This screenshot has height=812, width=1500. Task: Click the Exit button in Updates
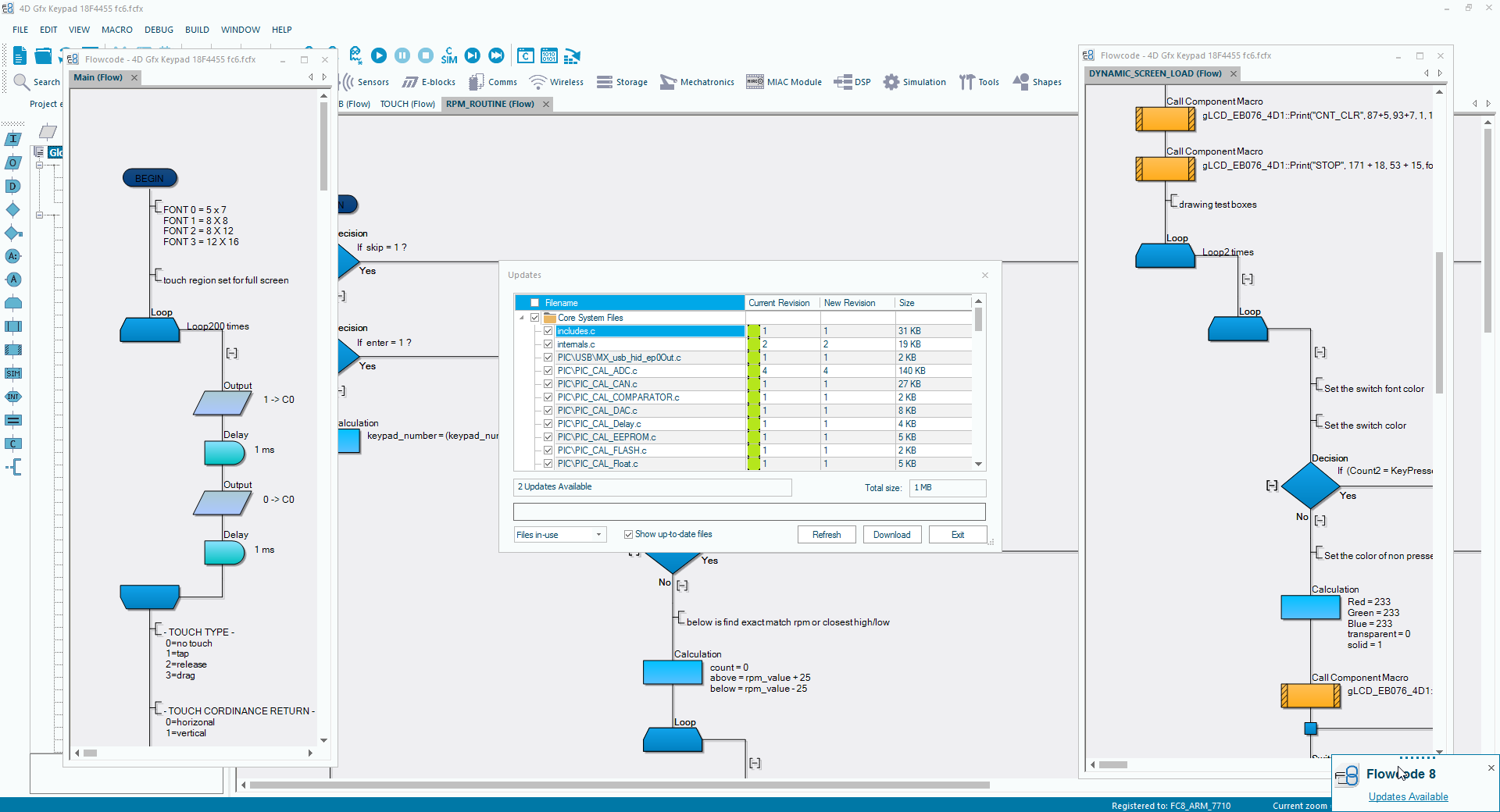[958, 535]
